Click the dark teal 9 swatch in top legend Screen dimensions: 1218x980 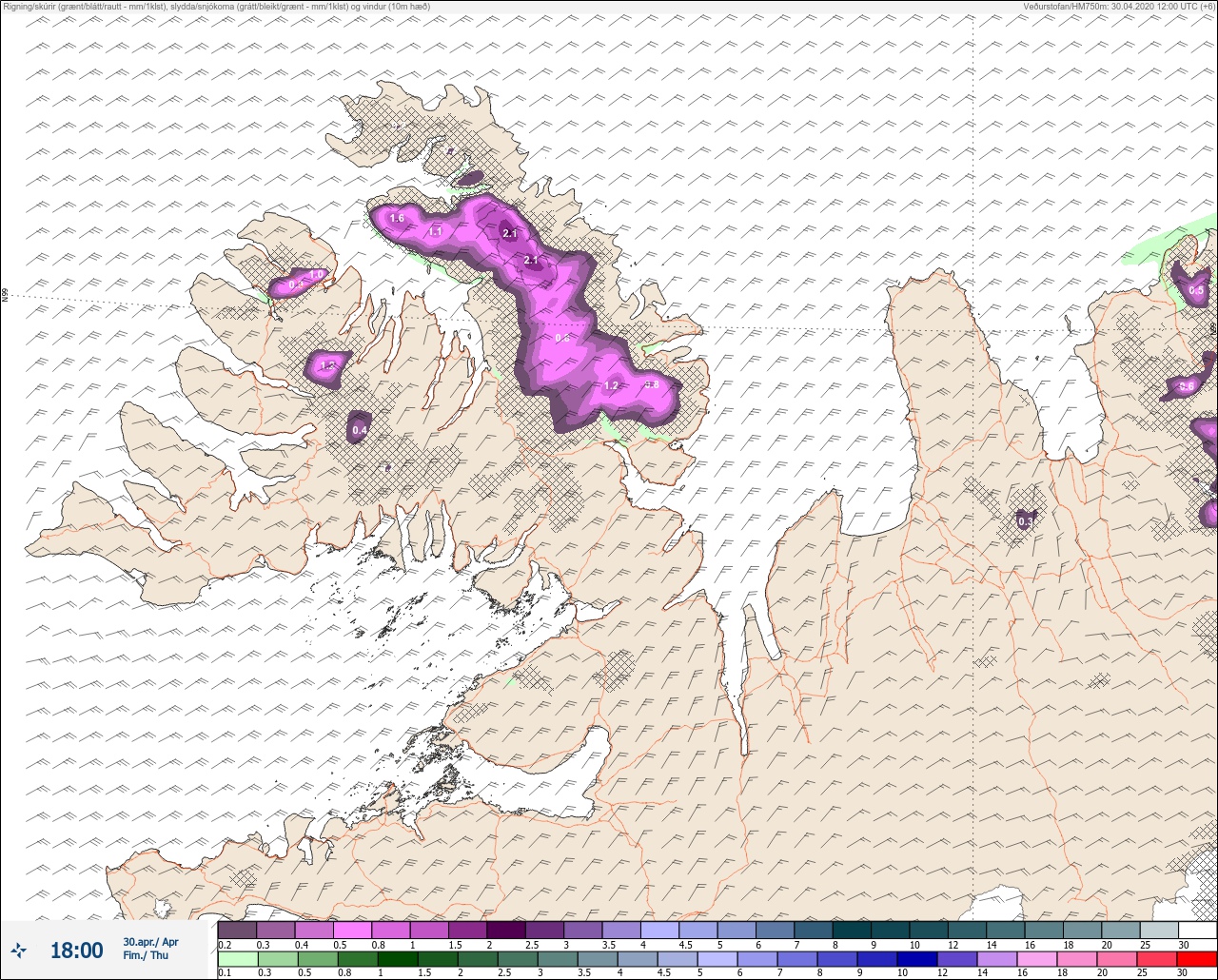(890, 930)
